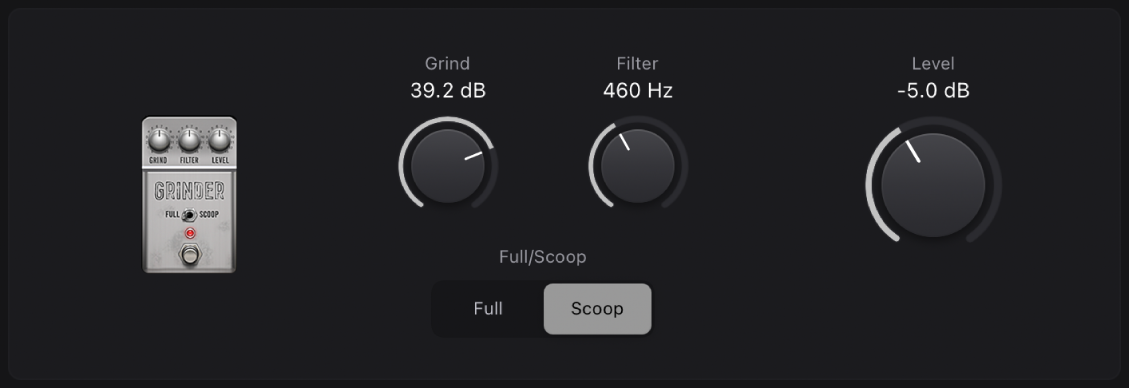
Task: Click the Grinder pedal footswitch button
Action: click(x=190, y=254)
